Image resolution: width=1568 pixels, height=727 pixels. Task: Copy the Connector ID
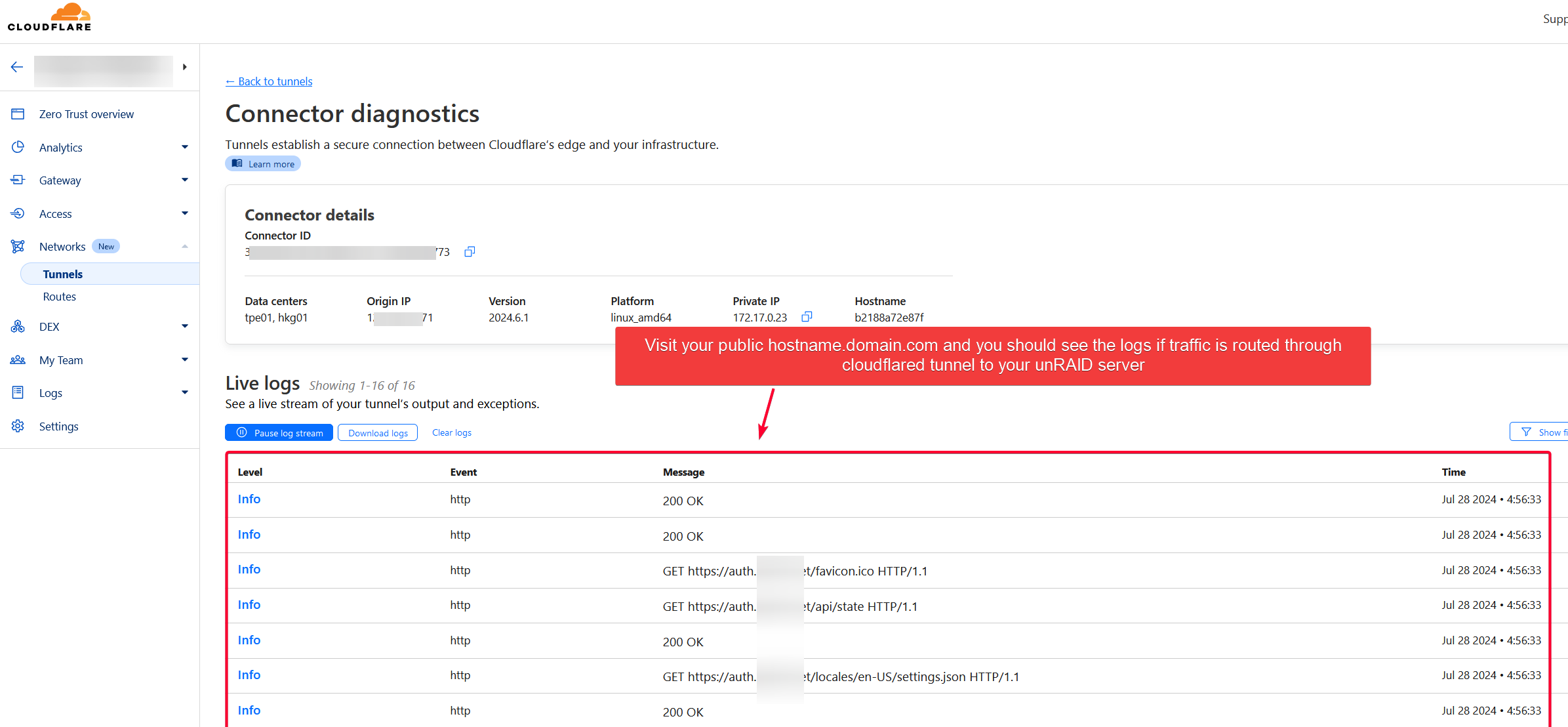click(470, 251)
